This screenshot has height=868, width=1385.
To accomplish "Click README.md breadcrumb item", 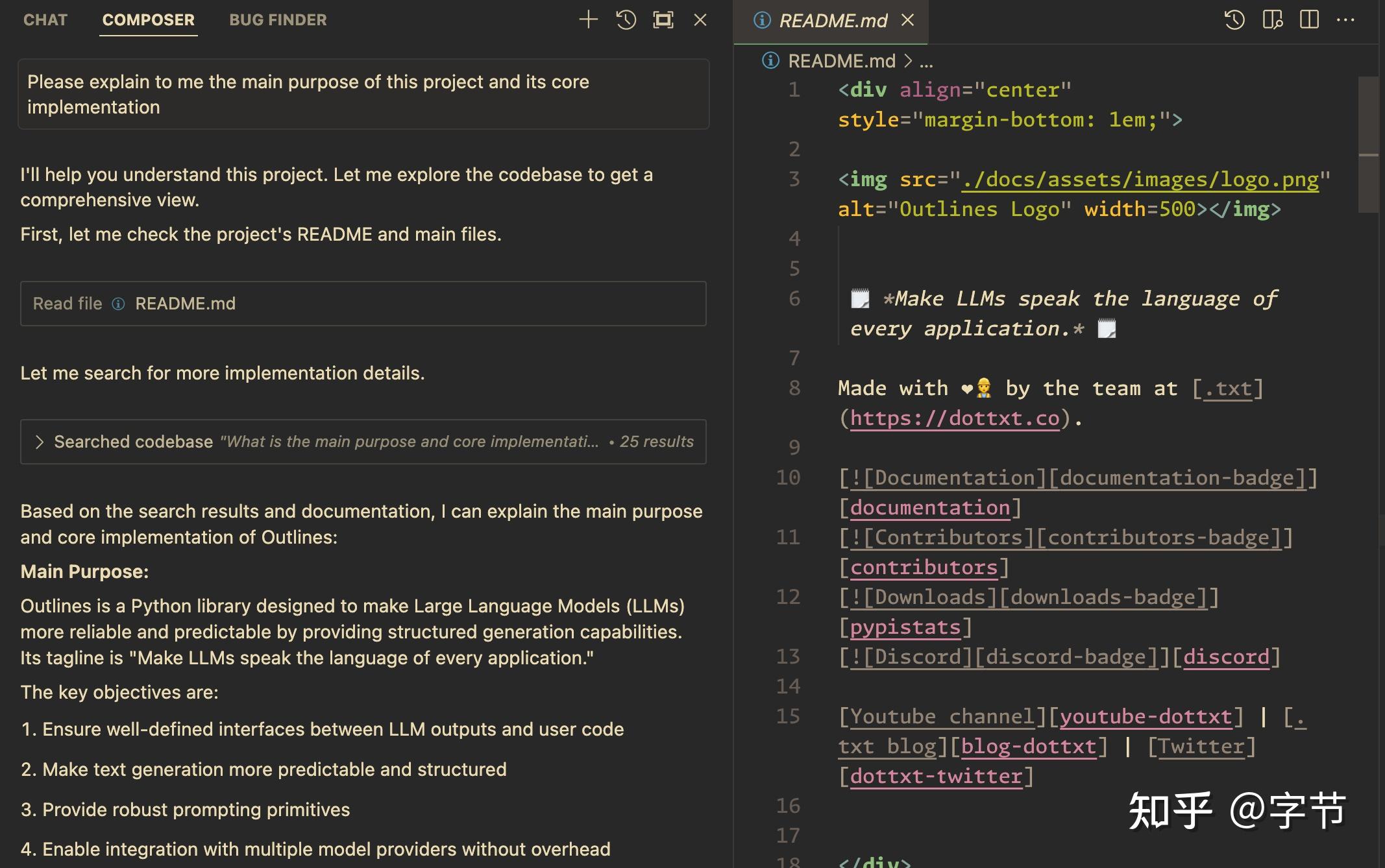I will 841,61.
